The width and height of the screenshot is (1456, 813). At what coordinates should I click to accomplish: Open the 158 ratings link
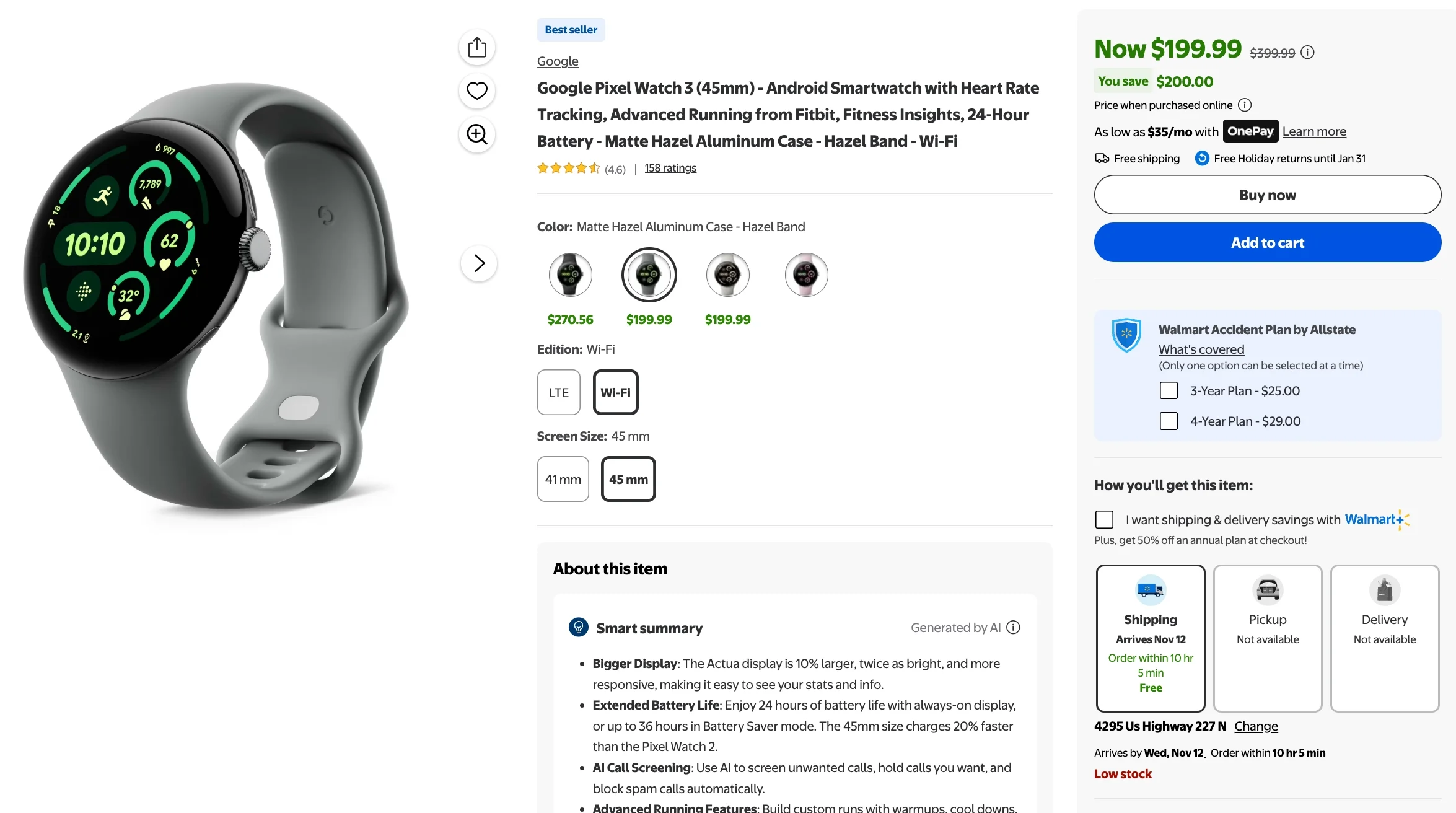tap(670, 168)
